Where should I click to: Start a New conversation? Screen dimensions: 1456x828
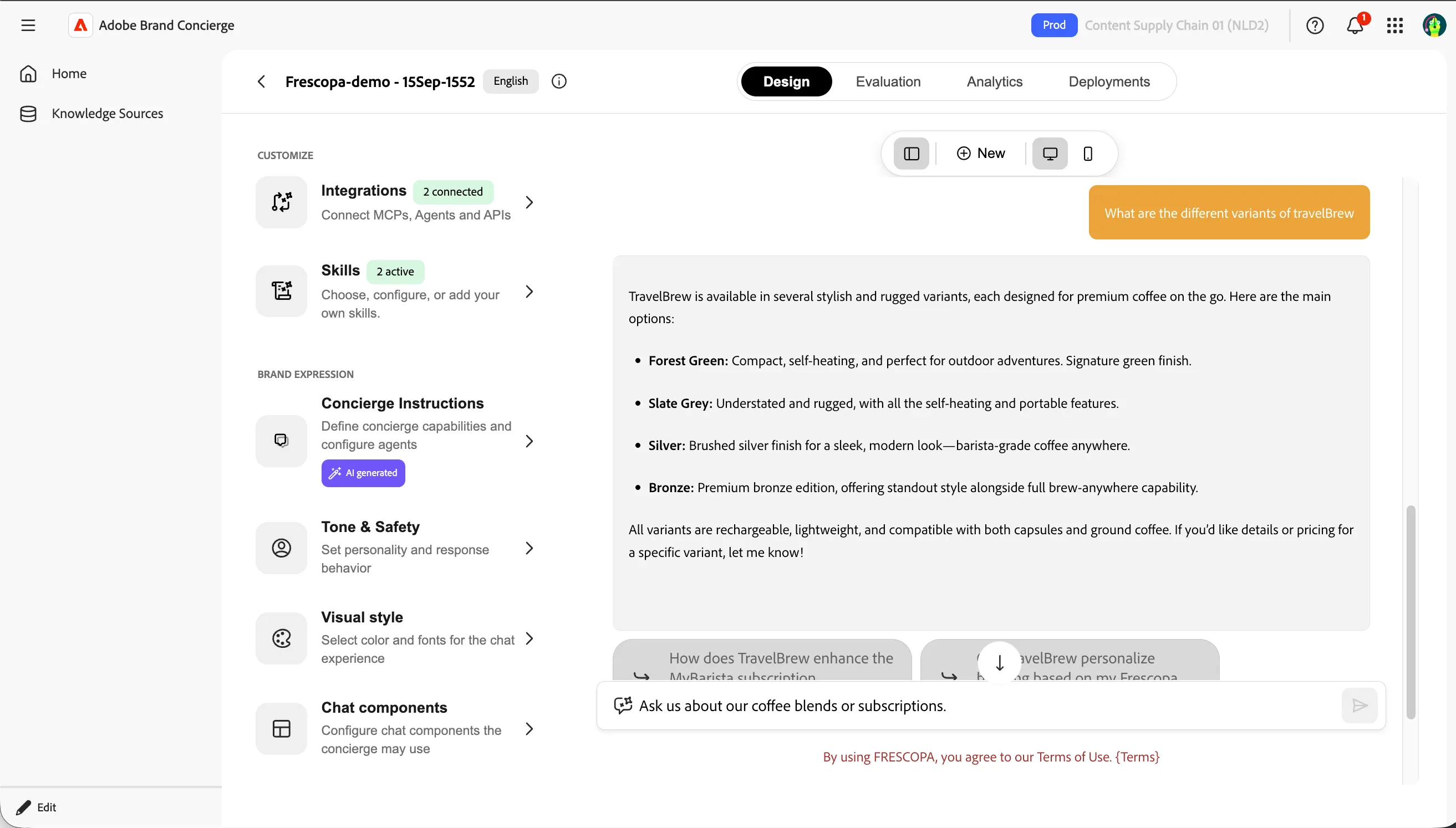point(980,154)
